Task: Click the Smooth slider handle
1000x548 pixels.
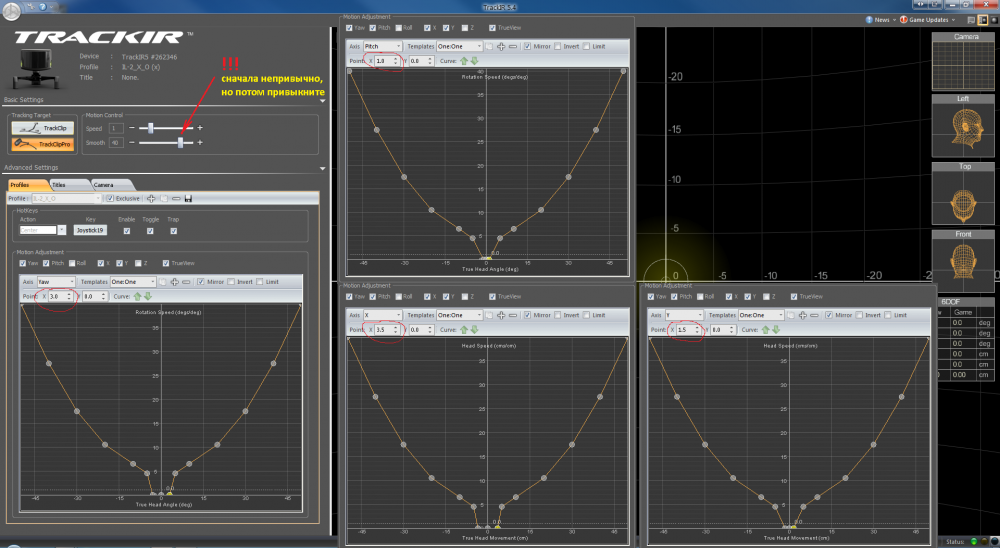Action: (181, 143)
